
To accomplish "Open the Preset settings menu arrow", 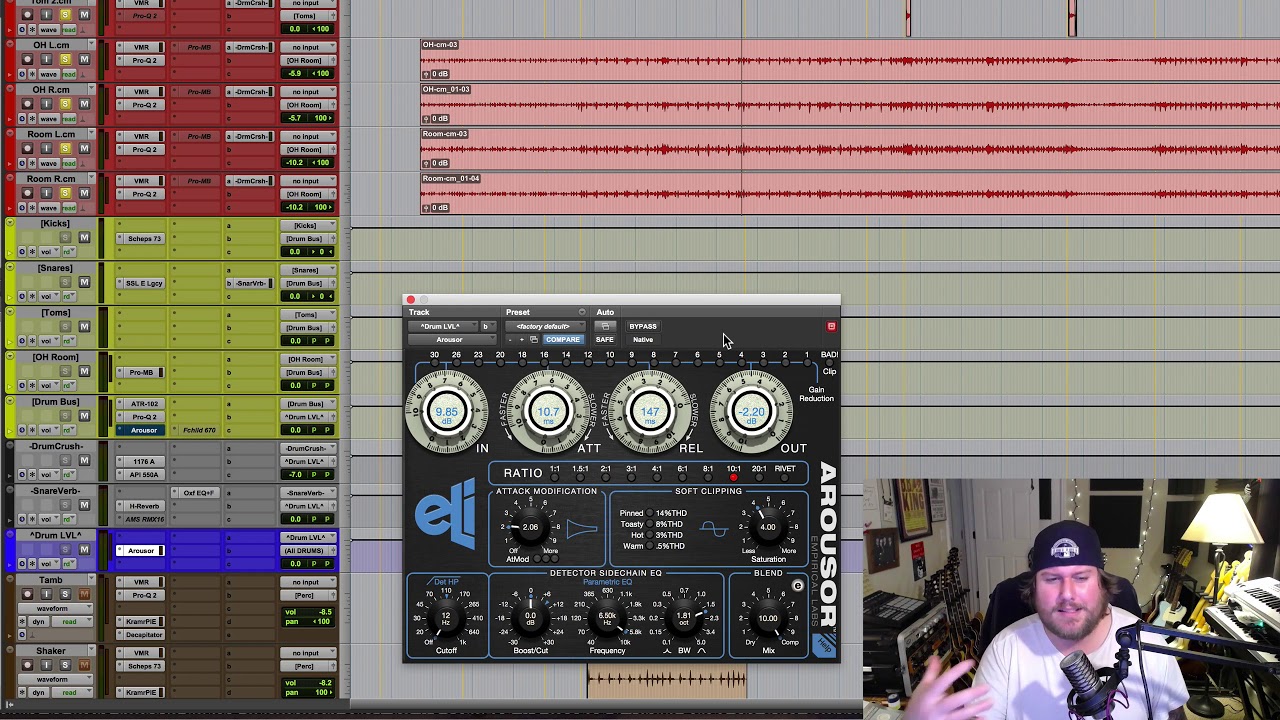I will tap(582, 313).
